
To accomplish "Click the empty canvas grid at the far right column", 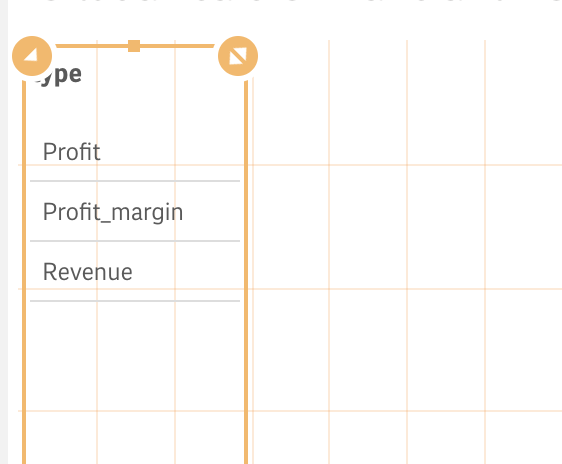I will [x=524, y=227].
